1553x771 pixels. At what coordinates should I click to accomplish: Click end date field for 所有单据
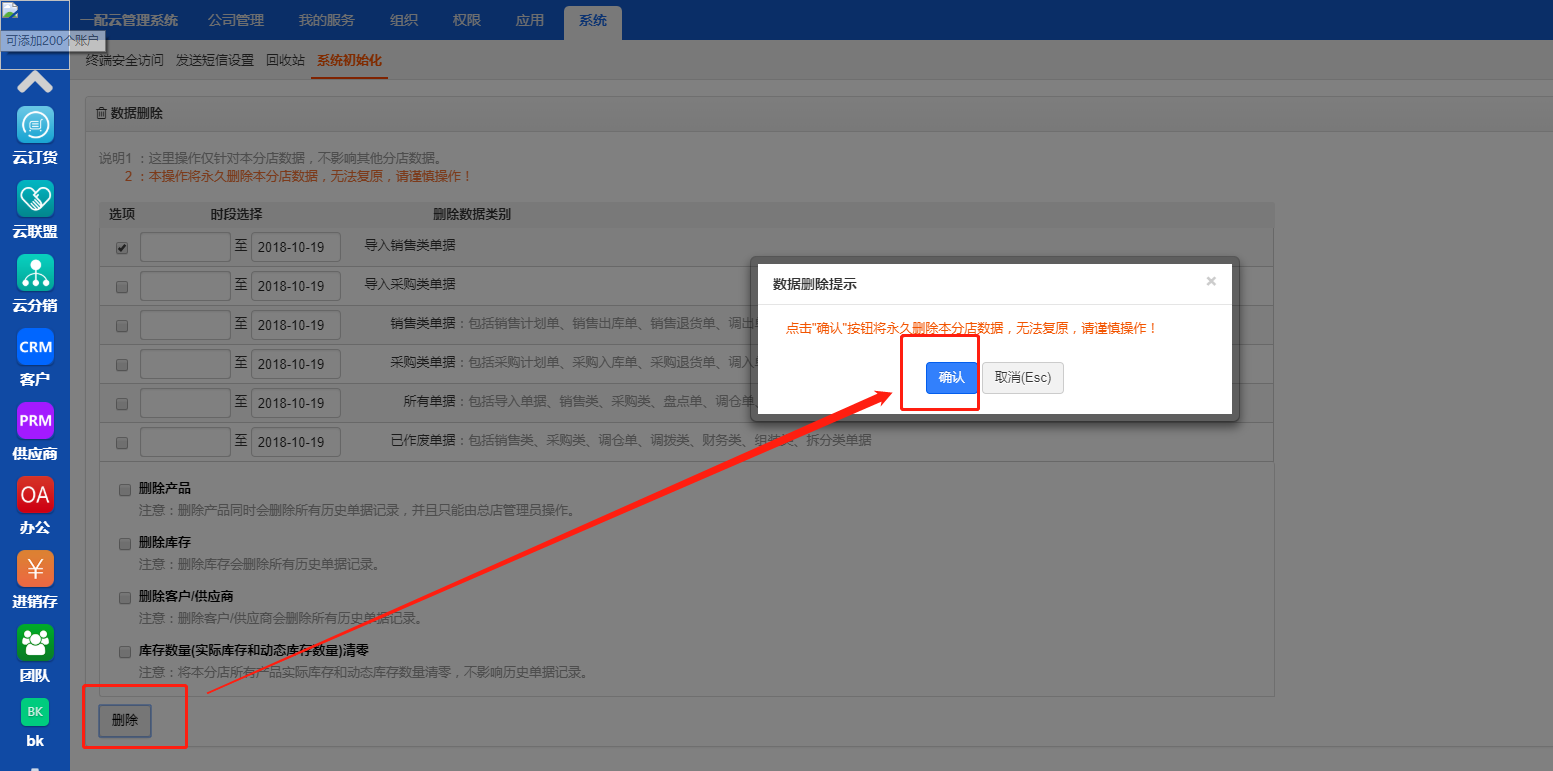(296, 403)
